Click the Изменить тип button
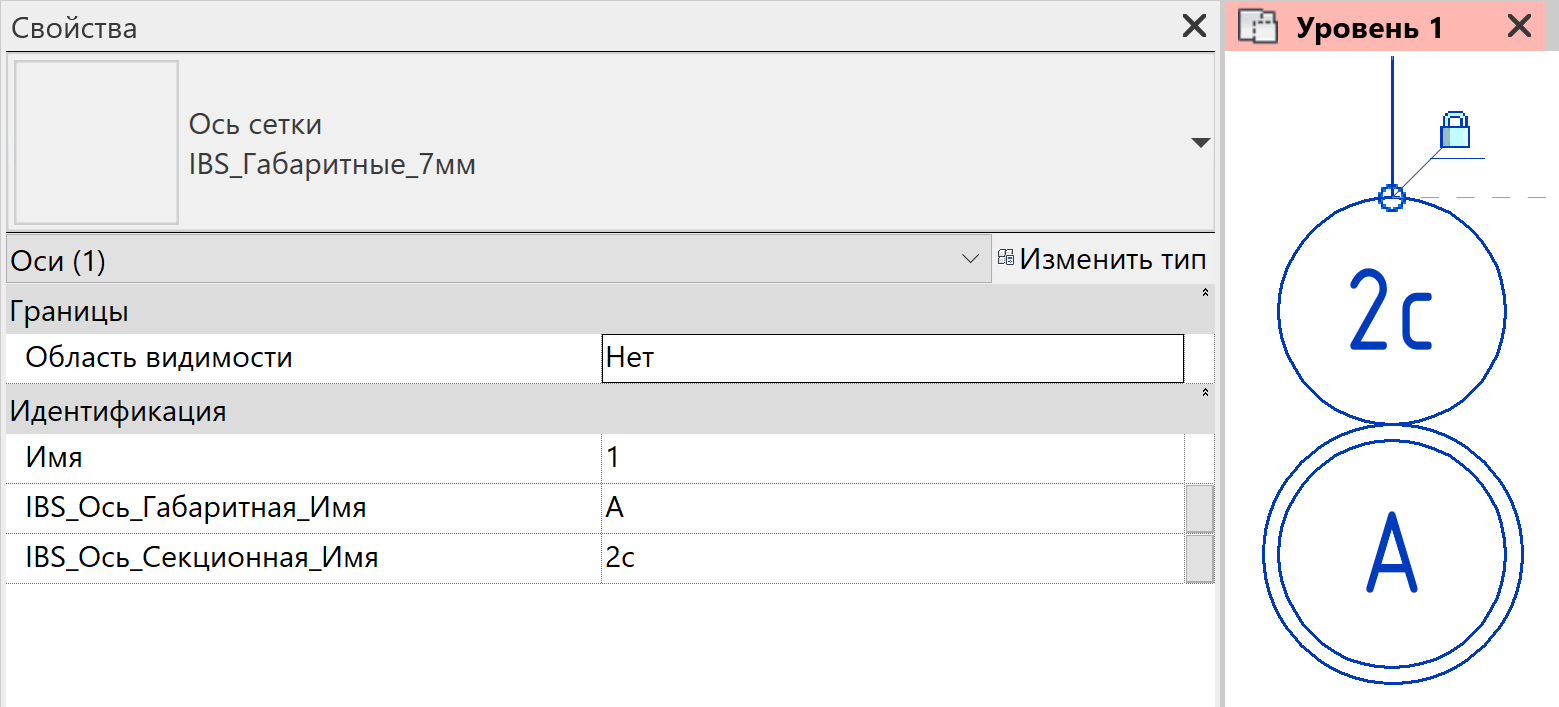The image size is (1559, 707). tap(1101, 260)
